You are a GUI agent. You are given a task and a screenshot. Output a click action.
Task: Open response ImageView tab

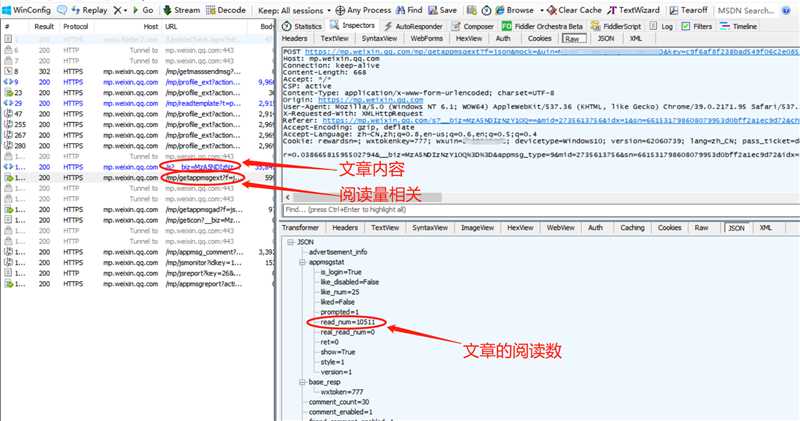click(x=477, y=228)
